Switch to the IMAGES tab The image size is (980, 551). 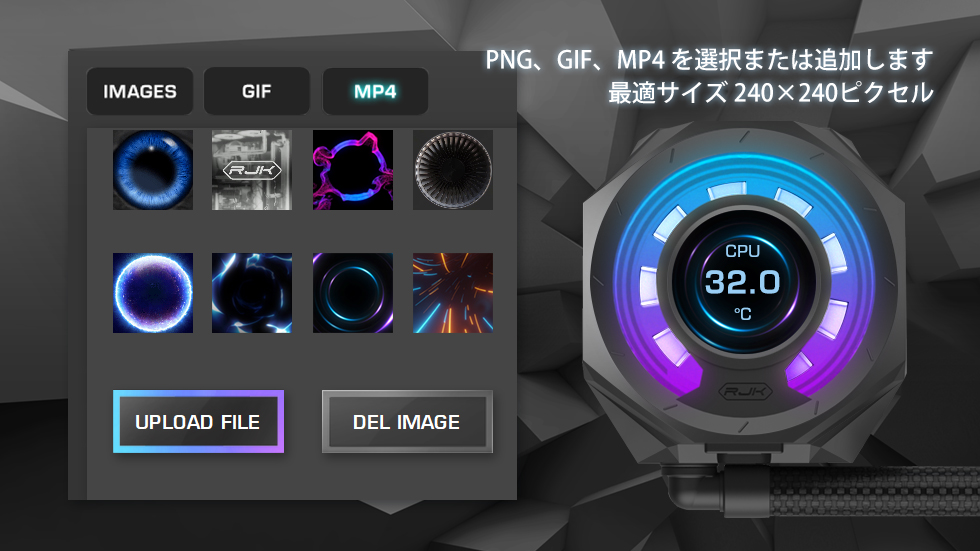(139, 91)
